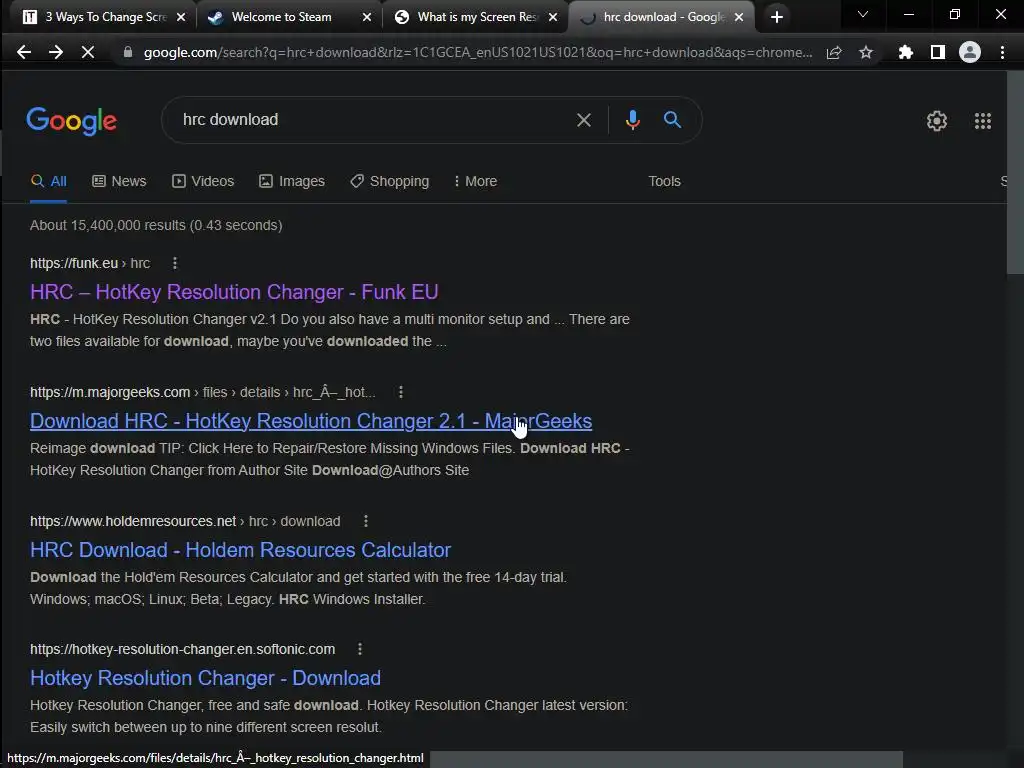This screenshot has height=768, width=1024.
Task: Open options for majorgeeks result
Action: [401, 392]
